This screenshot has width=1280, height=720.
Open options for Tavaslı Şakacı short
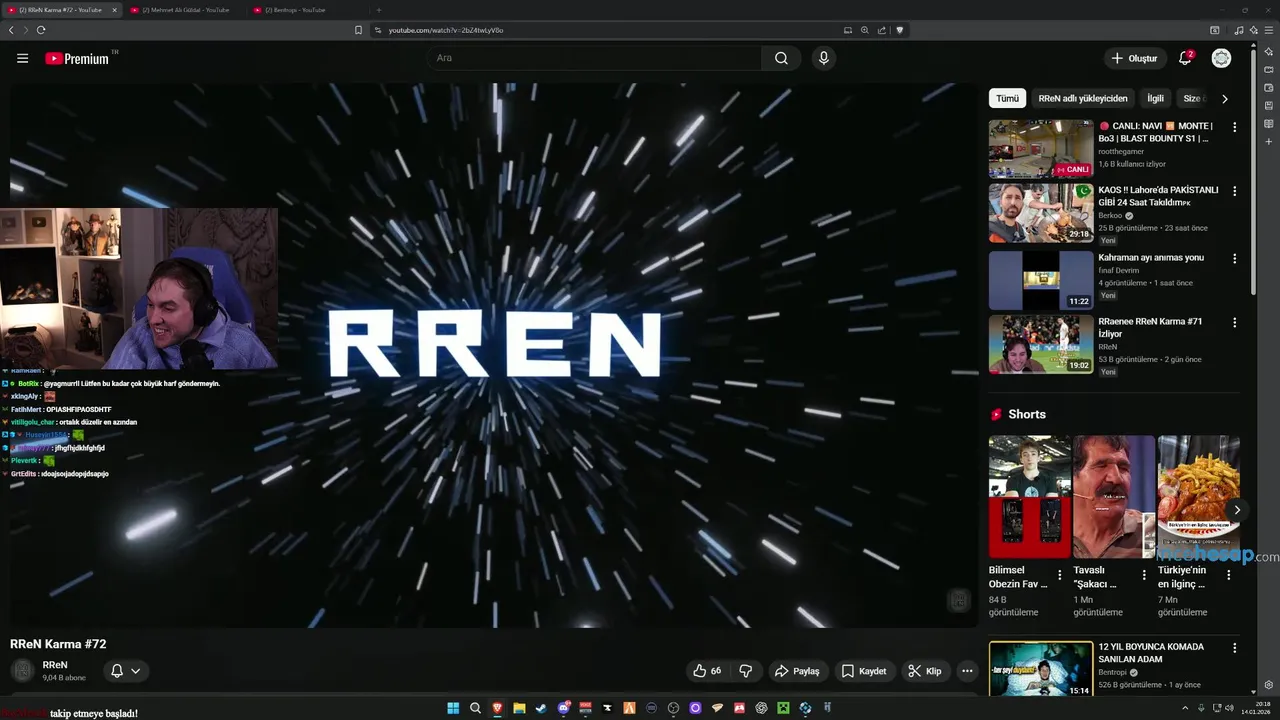pos(1144,575)
